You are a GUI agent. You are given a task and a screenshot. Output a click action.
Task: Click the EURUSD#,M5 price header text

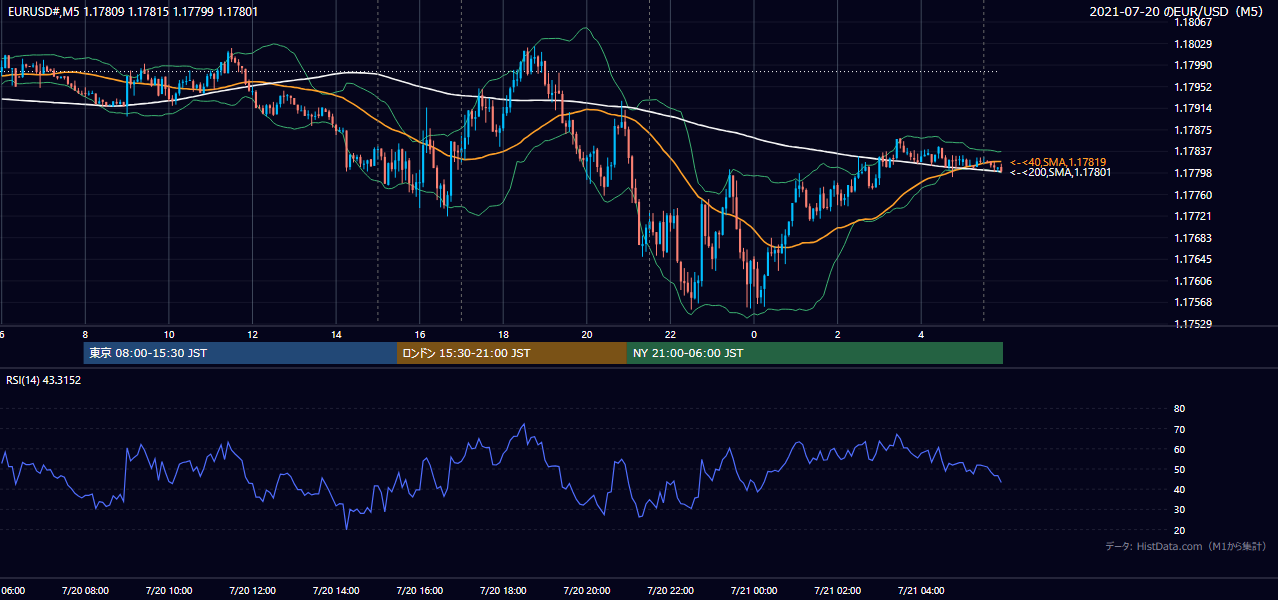coord(131,13)
